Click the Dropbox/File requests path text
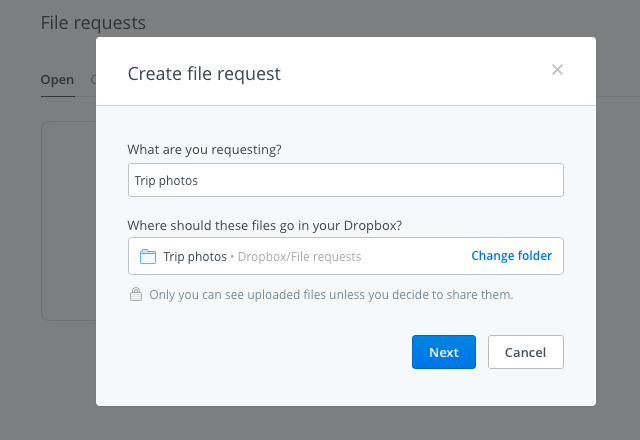Screen dimensions: 640x440 [299, 256]
